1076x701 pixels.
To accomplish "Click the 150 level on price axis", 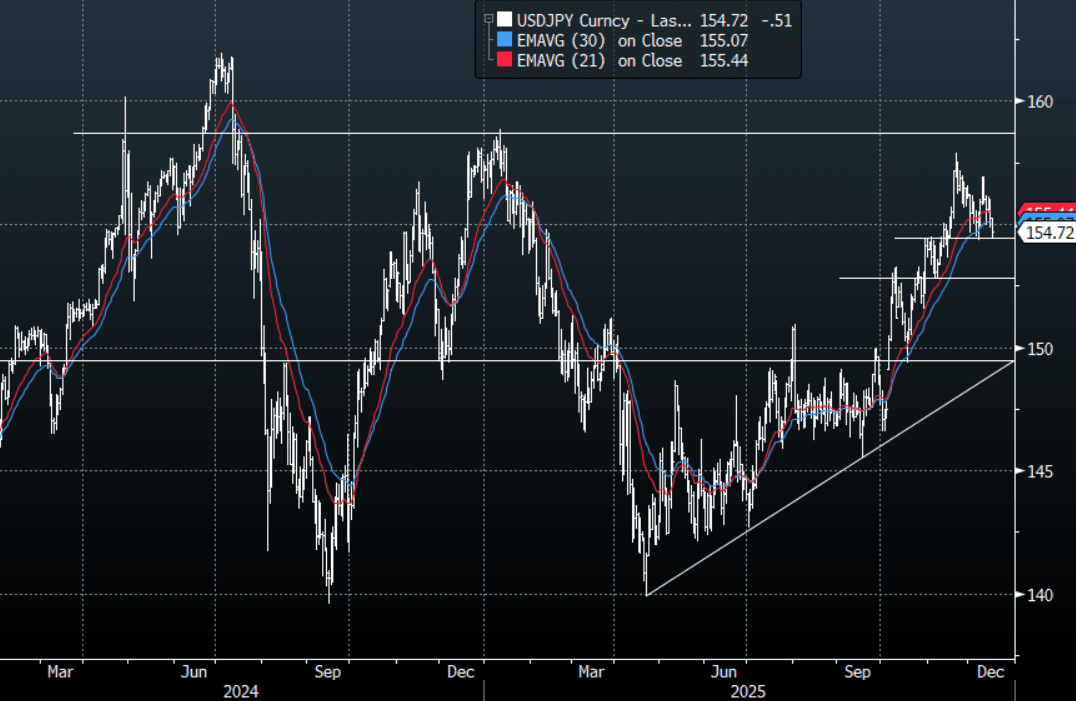I will 1041,348.
